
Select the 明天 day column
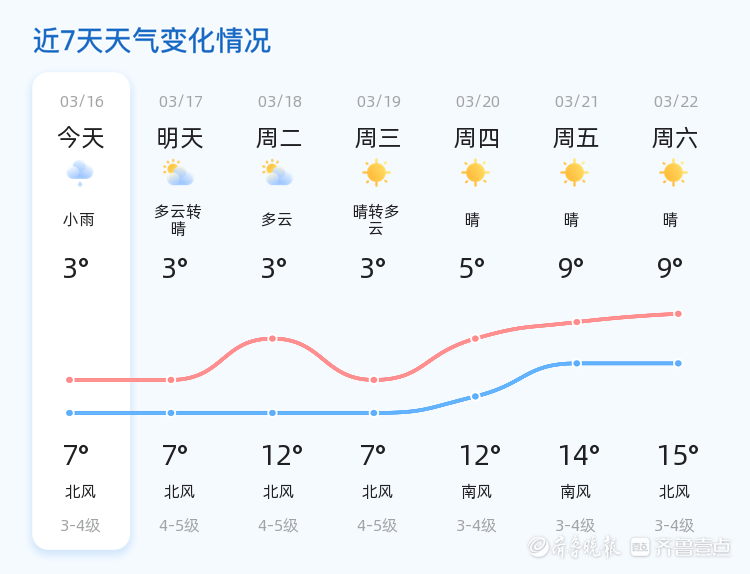click(x=180, y=311)
